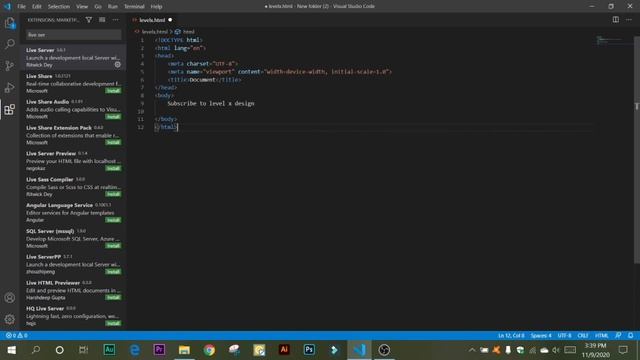Change the CRLF end of line setting

[583, 336]
